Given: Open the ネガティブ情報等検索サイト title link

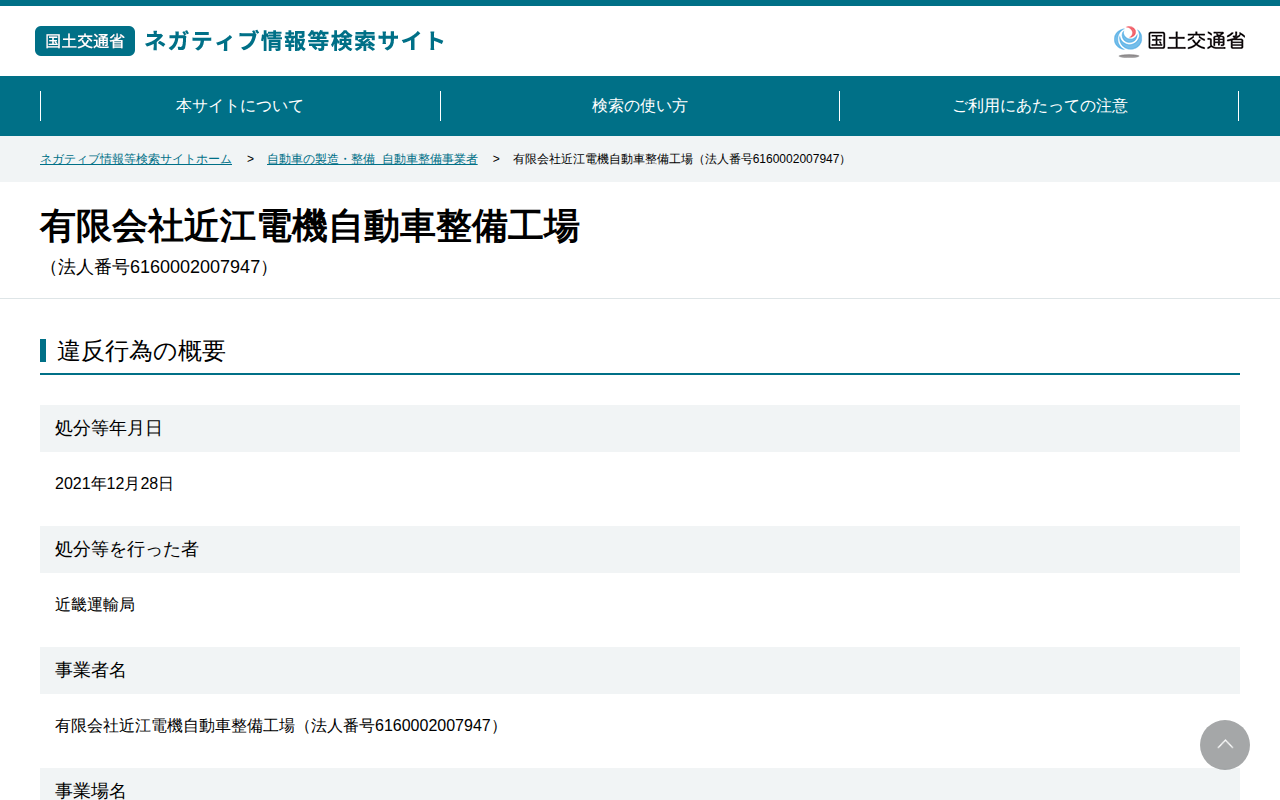Looking at the screenshot, I should click(295, 41).
